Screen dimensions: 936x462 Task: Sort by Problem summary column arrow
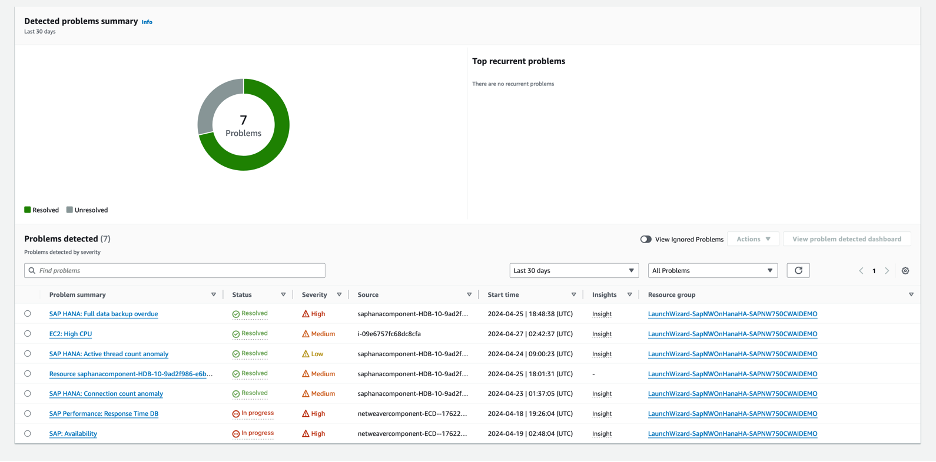(214, 295)
